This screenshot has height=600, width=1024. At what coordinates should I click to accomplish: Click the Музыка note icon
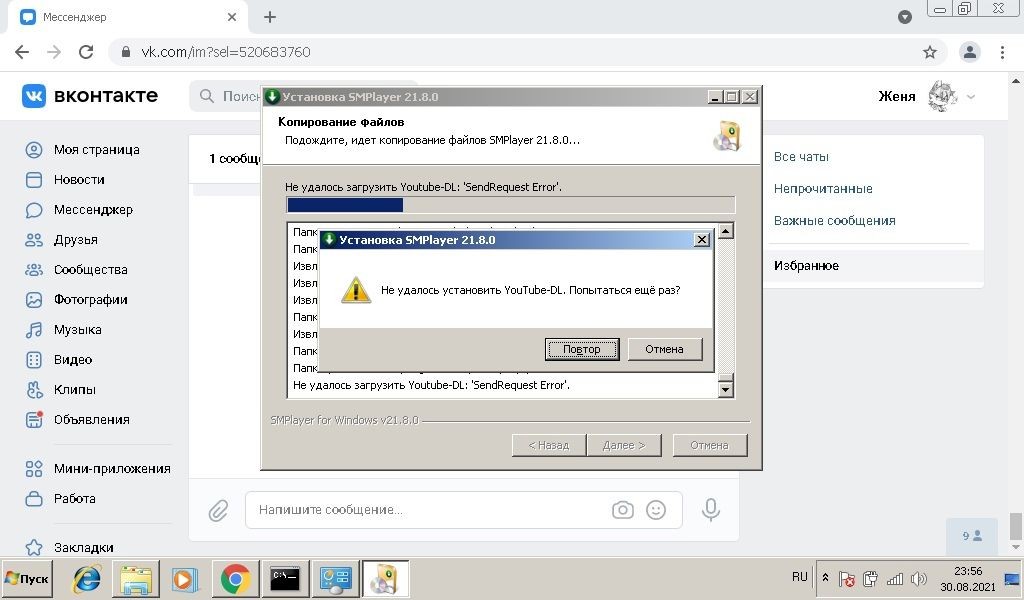coord(34,330)
